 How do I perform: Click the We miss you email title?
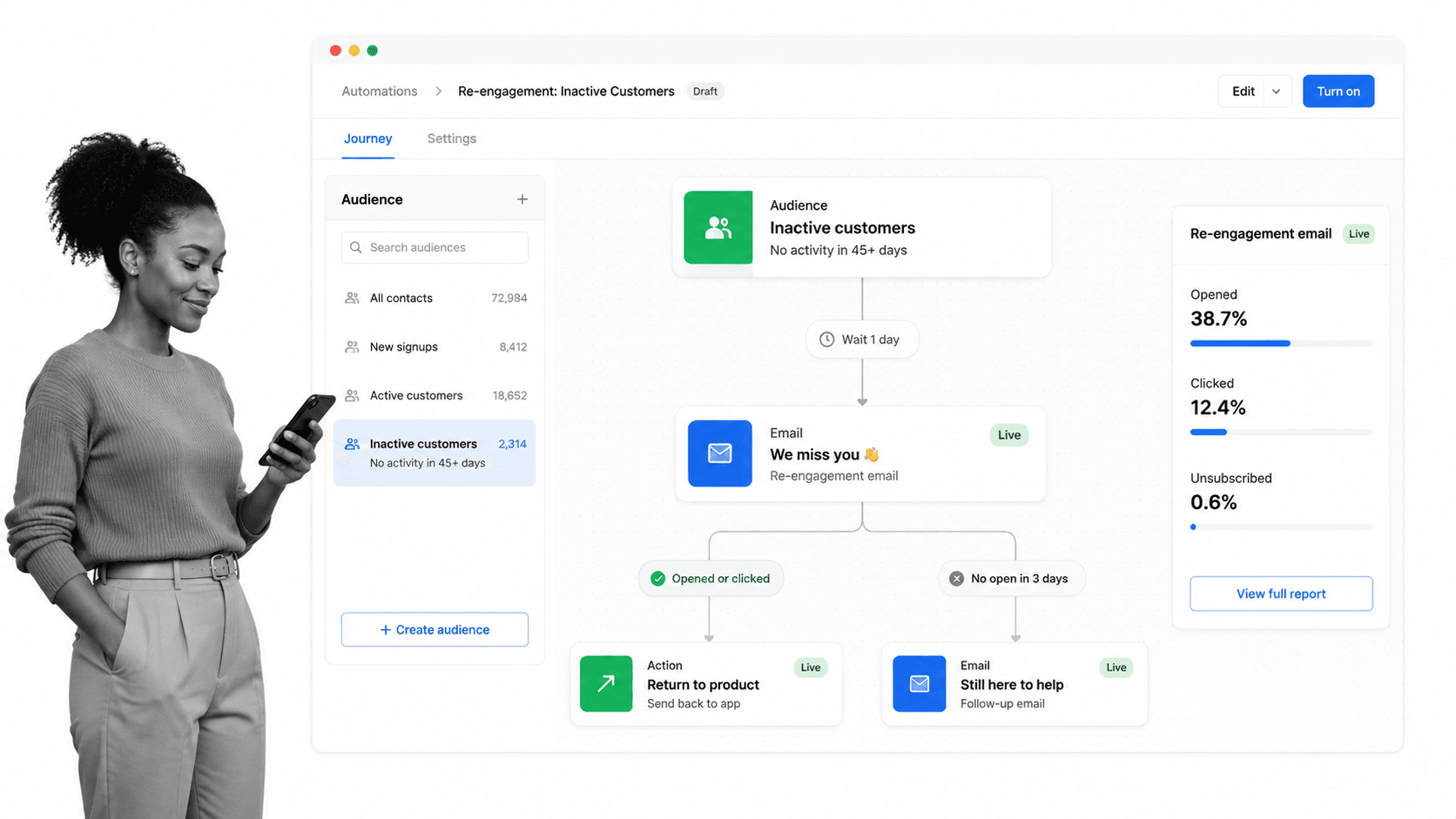click(x=825, y=454)
